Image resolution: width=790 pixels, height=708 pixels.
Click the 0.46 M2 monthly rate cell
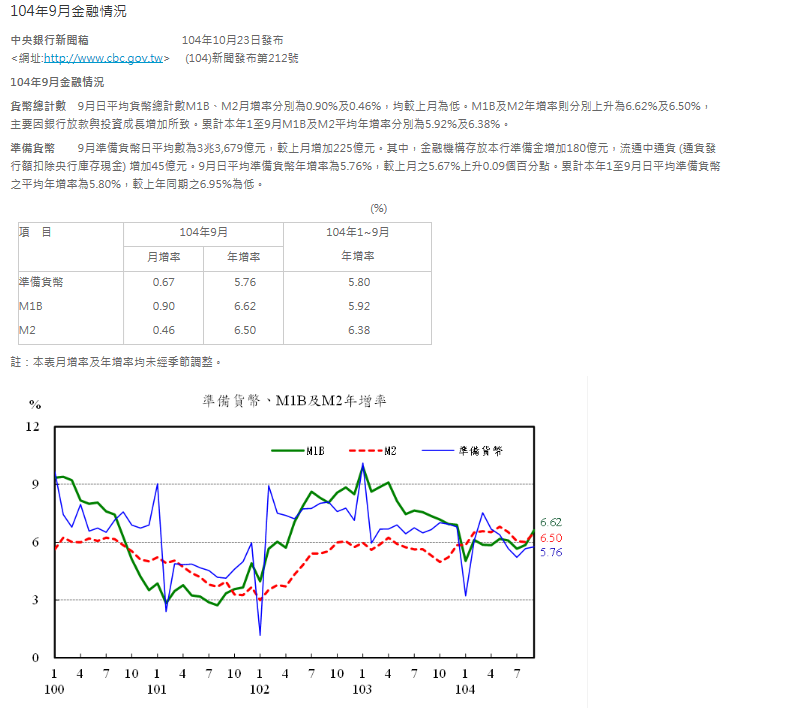point(164,331)
